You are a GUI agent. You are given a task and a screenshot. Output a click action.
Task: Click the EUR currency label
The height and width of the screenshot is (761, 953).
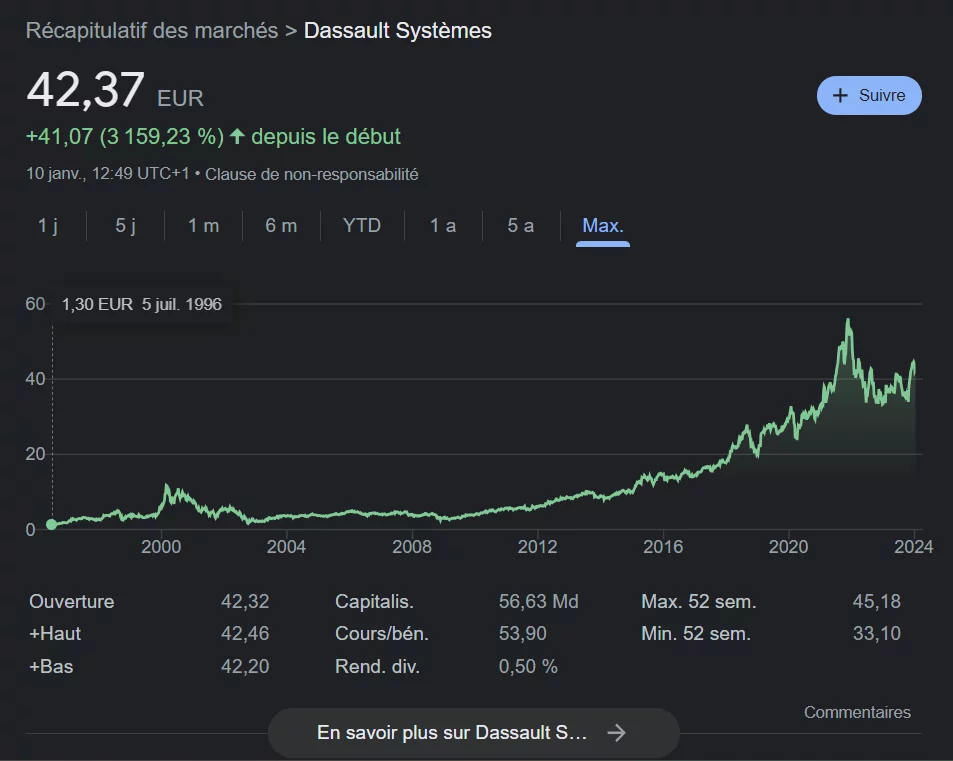(181, 98)
